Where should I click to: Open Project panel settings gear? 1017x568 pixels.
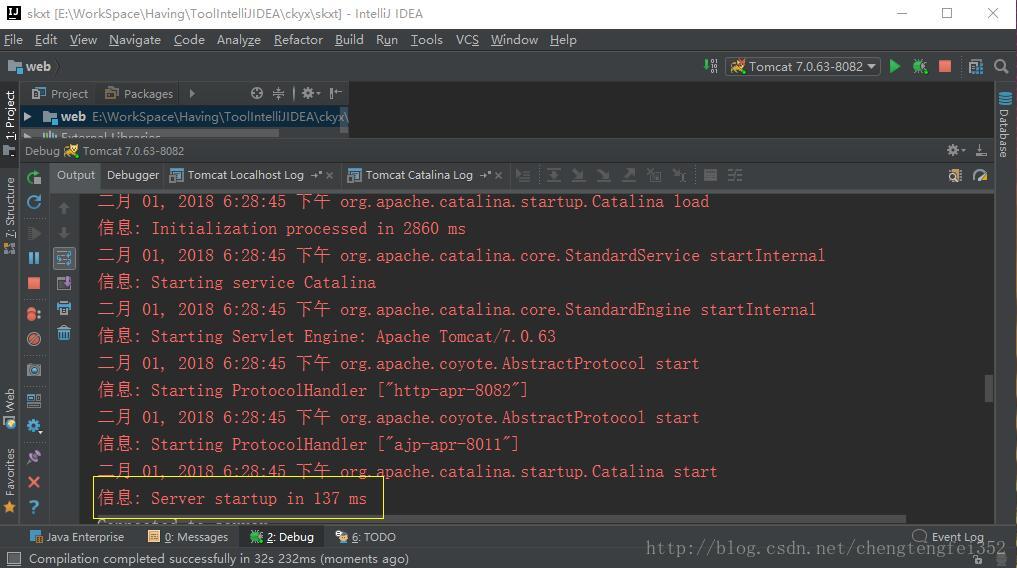coord(310,93)
